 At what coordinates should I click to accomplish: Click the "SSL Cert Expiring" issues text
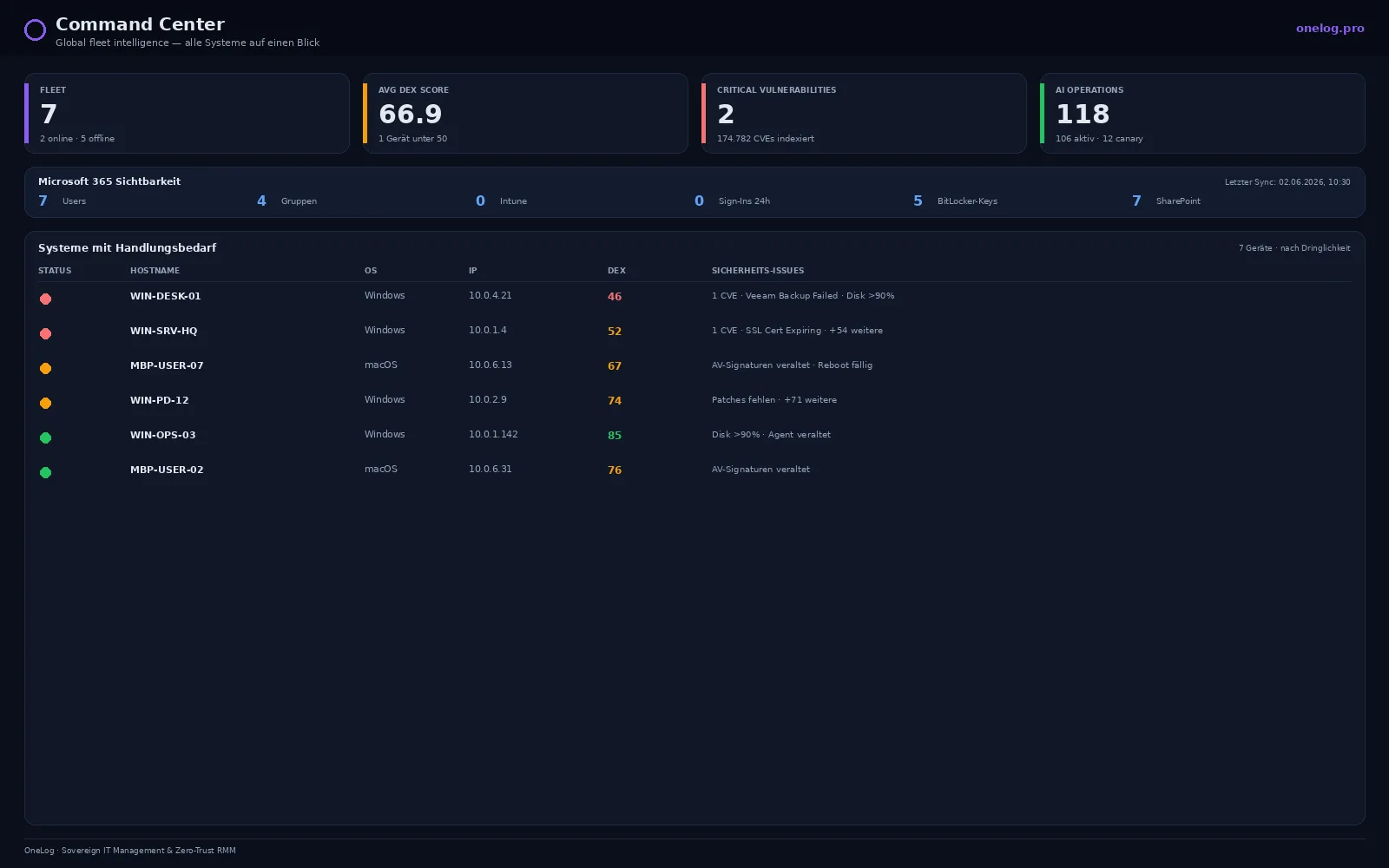[783, 331]
